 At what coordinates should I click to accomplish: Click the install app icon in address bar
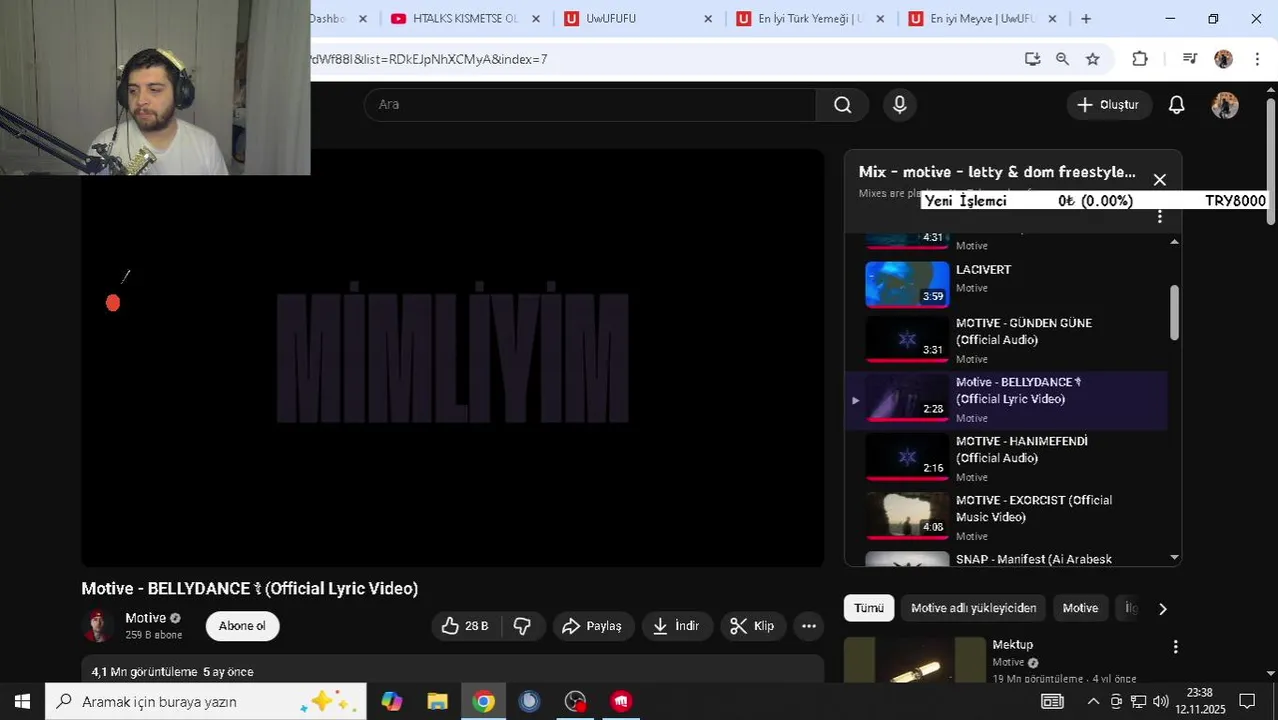(1032, 59)
